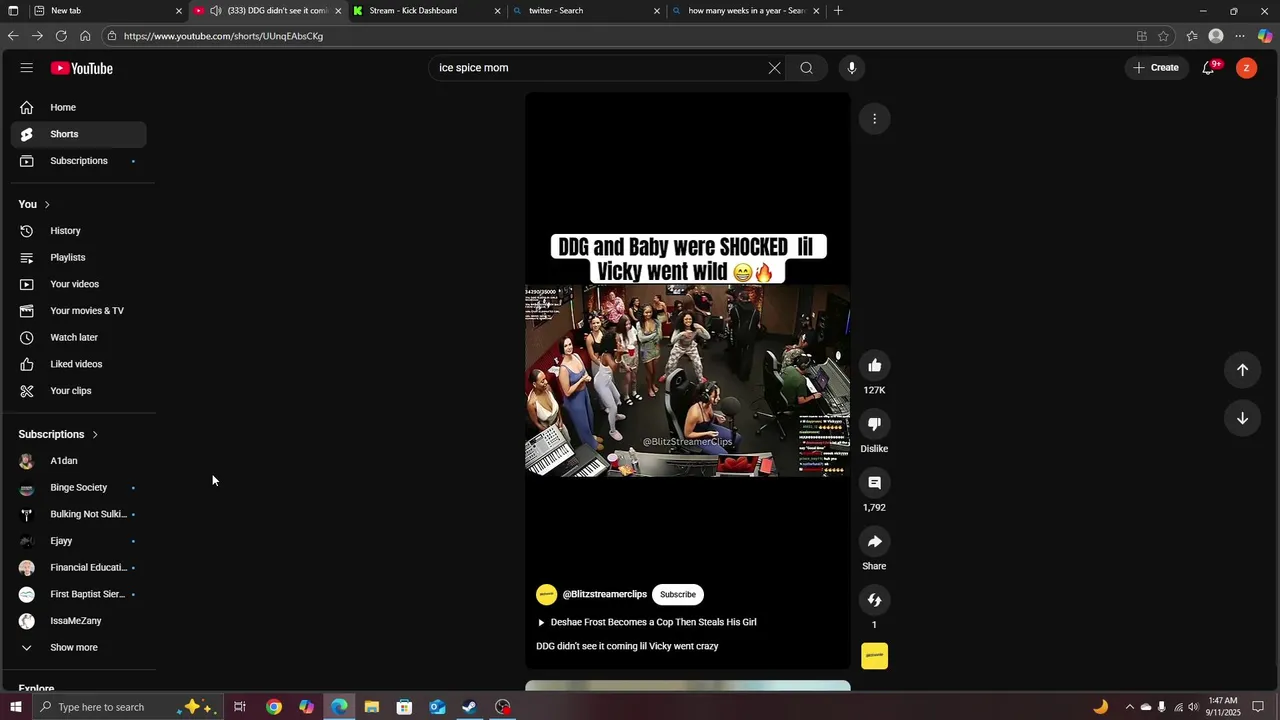Open Your movies & TV
This screenshot has height=720, width=1280.
click(78, 311)
